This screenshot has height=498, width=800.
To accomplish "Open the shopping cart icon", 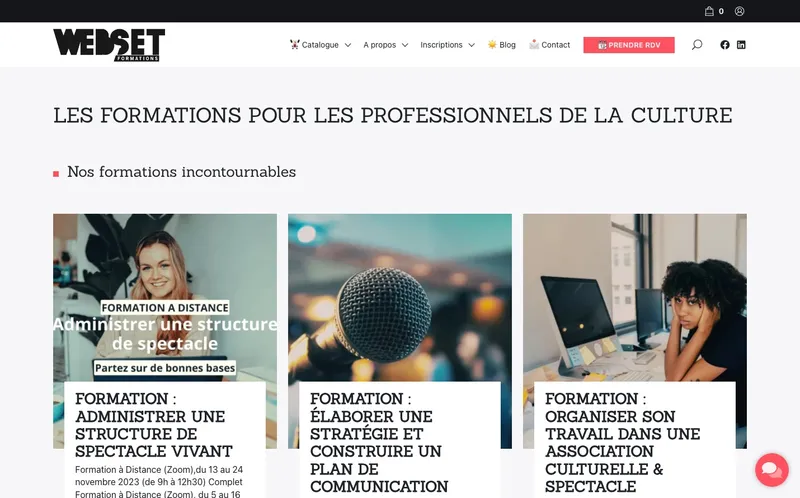I will tap(709, 11).
